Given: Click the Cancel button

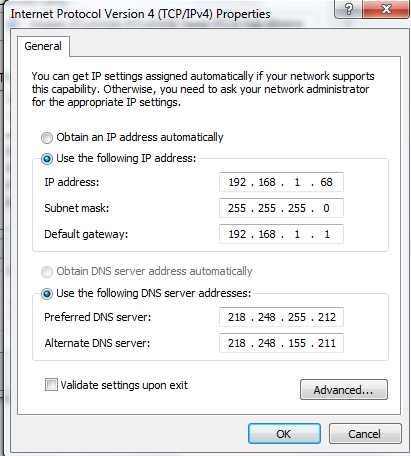Looking at the screenshot, I should pos(365,434).
